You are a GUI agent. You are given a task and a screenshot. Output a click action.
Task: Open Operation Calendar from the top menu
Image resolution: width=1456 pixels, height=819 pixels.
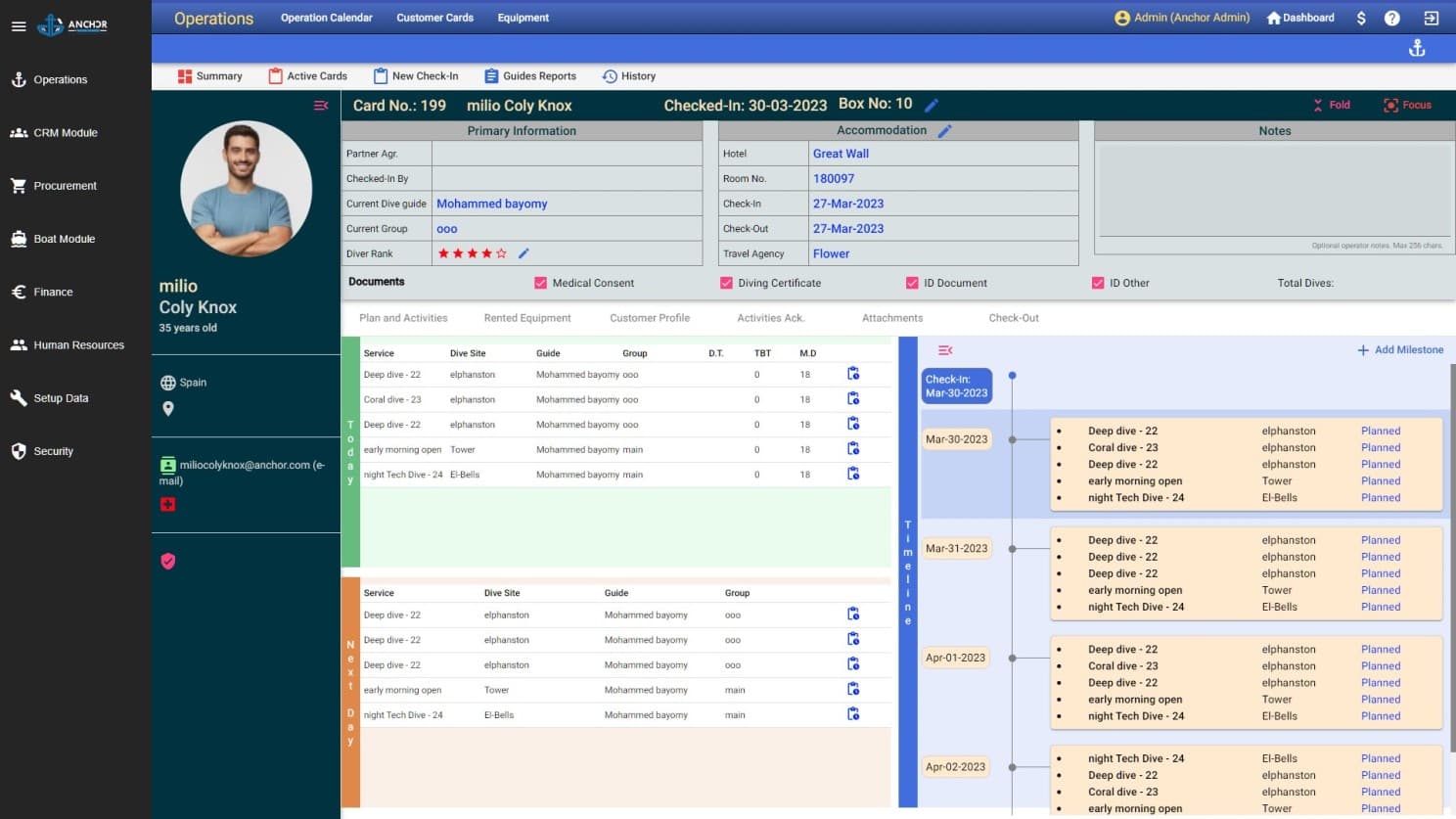[325, 17]
